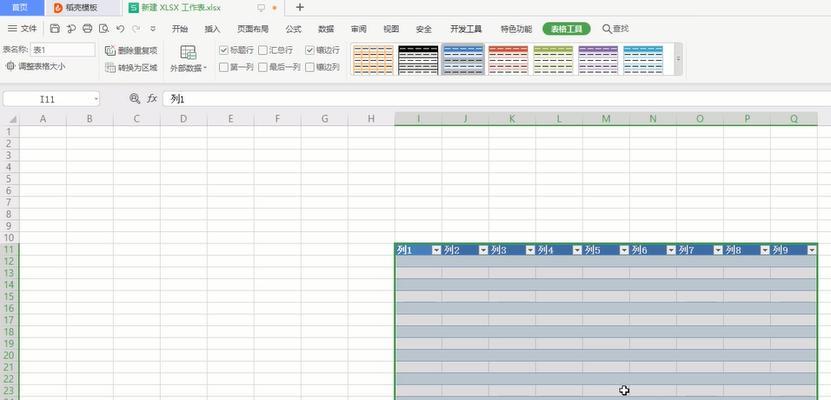The height and width of the screenshot is (400, 831).
Task: Open the 页面布局 ribbon tab
Action: click(x=252, y=29)
